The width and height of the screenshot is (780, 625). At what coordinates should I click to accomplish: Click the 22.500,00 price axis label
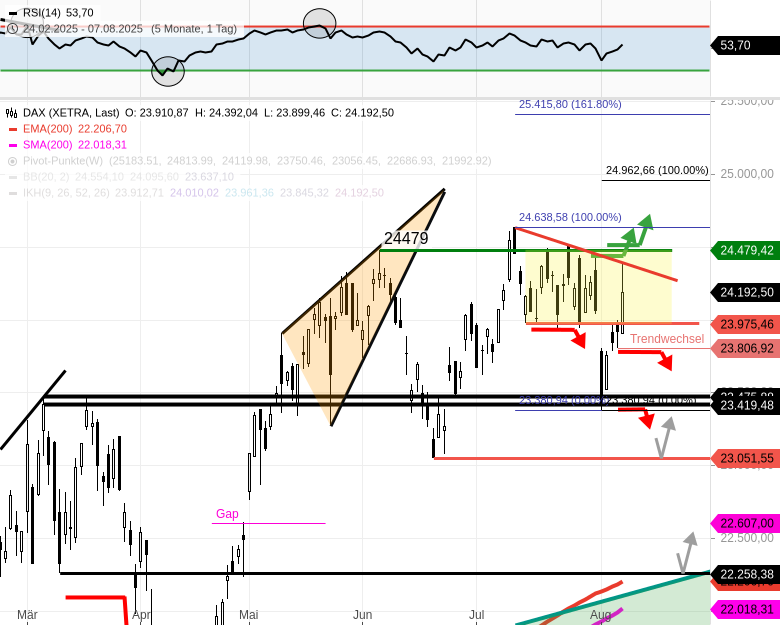click(x=747, y=538)
